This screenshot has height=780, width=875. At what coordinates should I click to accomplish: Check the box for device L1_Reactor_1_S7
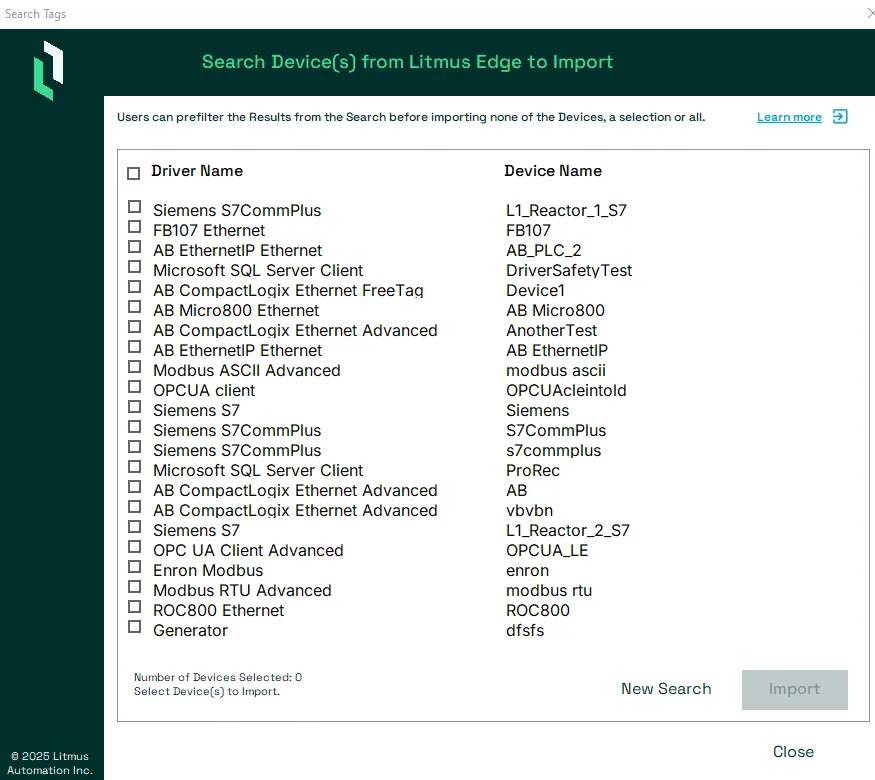(x=134, y=207)
